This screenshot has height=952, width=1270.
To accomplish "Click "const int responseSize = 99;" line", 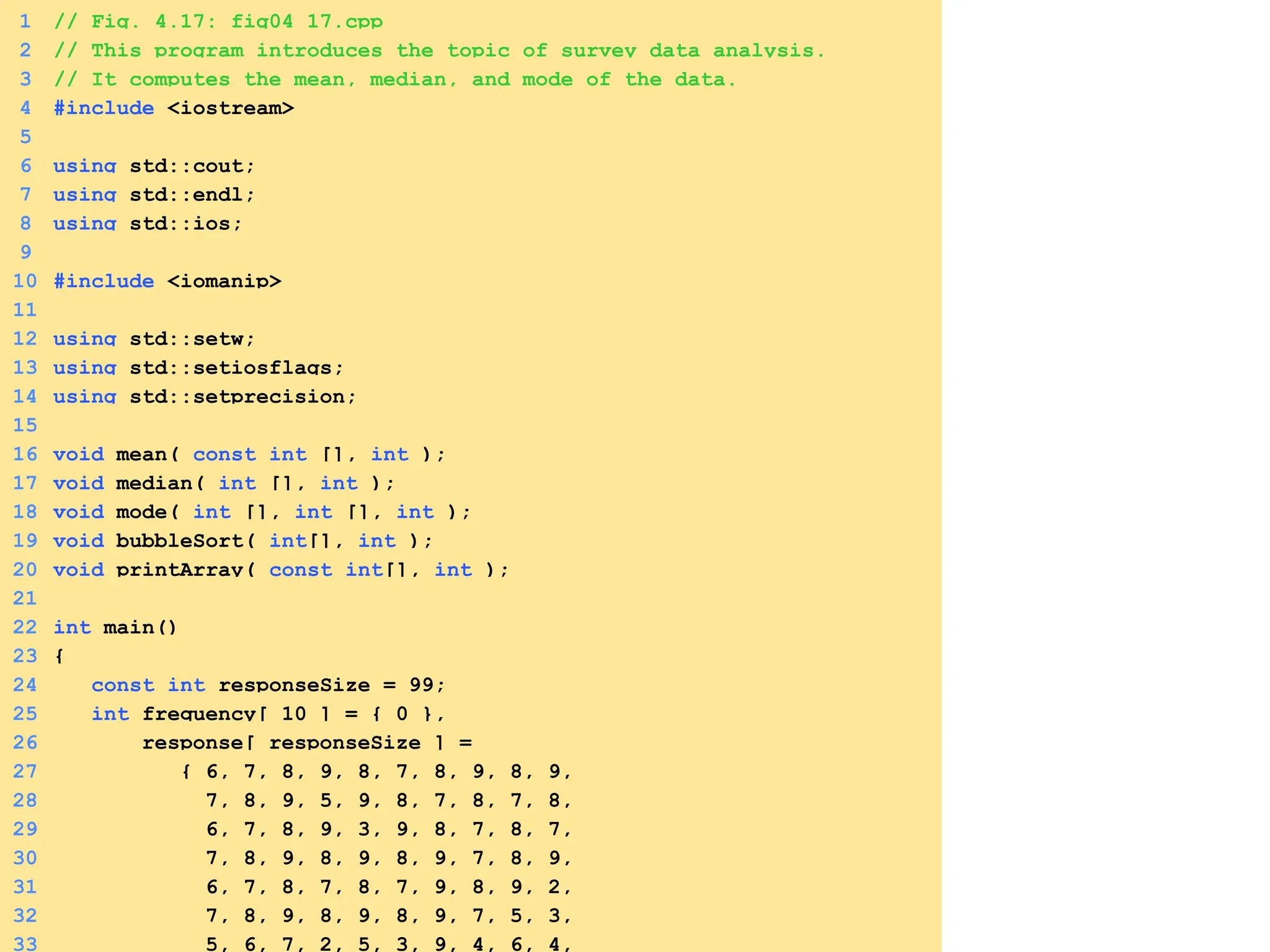I will [x=269, y=685].
